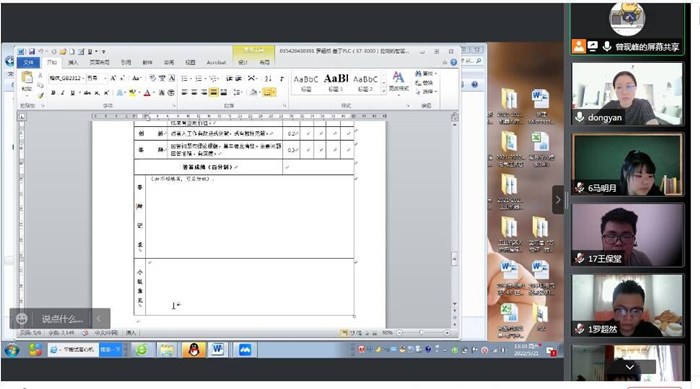Toggle the text highlight color button
The image size is (700, 389).
coord(132,92)
